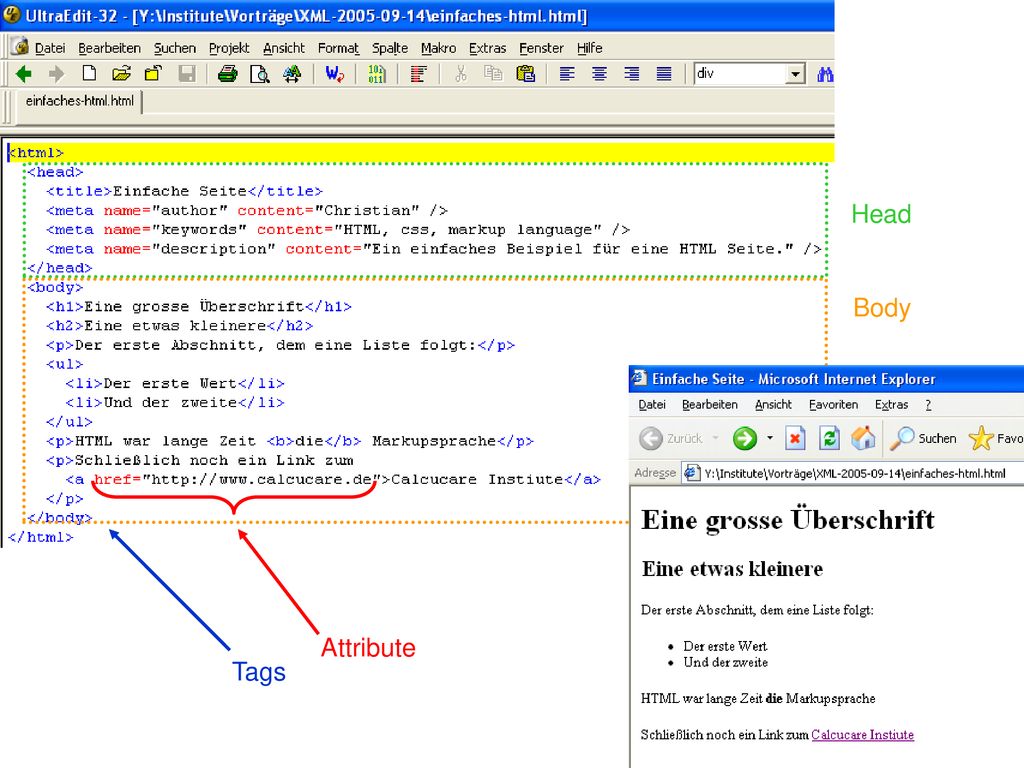Click the replace binoculars icon with arrows
Viewport: 1024px width, 768px height.
point(292,74)
